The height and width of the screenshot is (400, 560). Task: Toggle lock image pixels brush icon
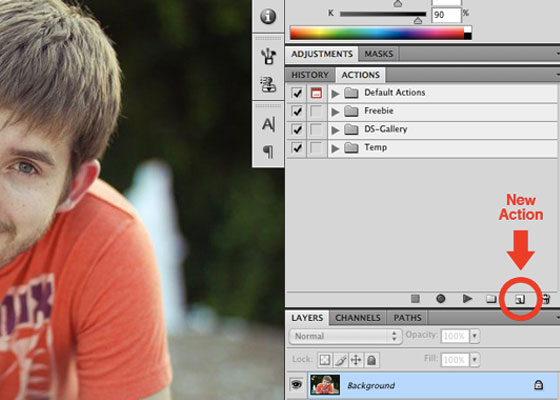(x=340, y=360)
